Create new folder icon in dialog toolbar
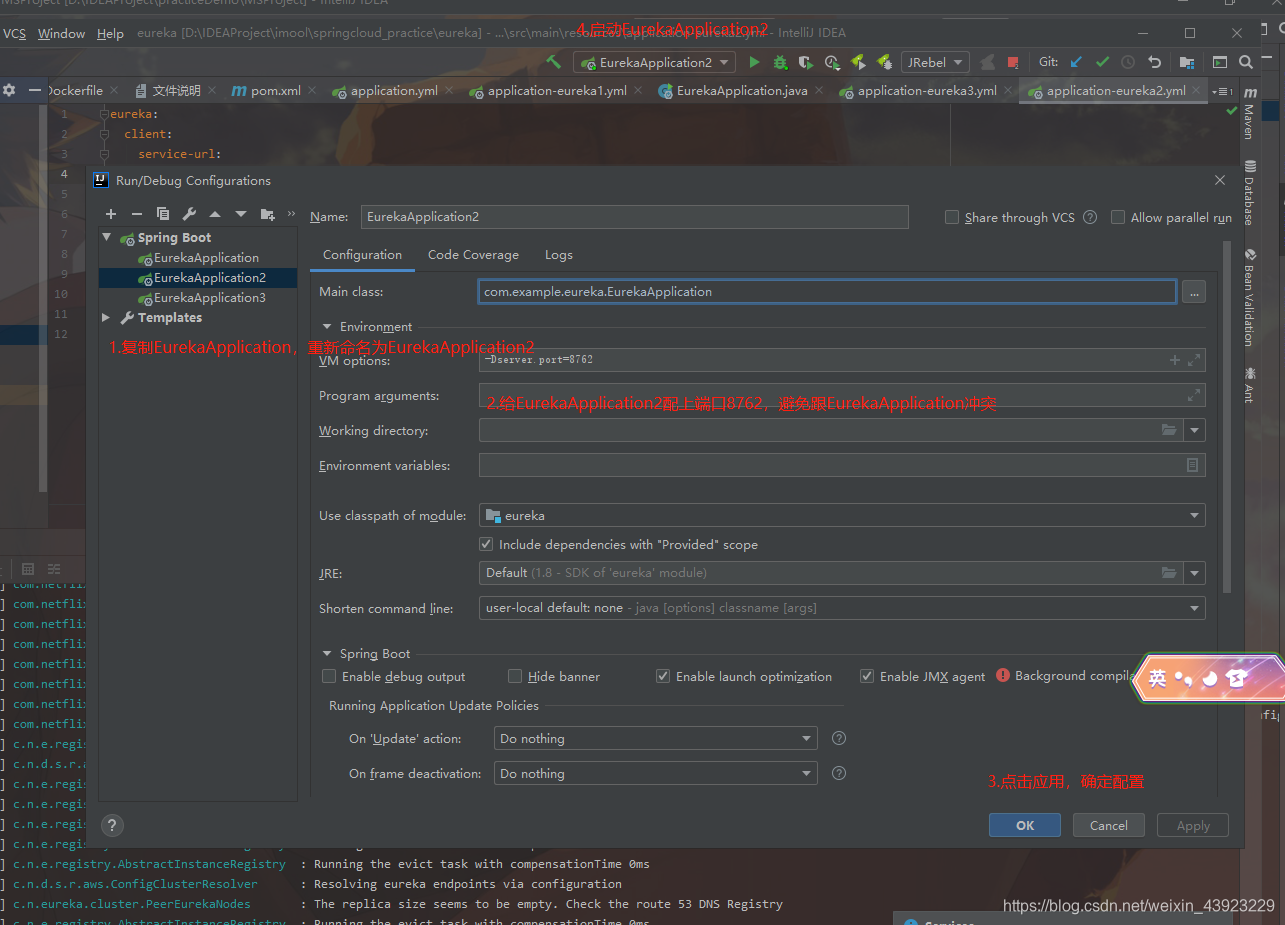Viewport: 1285px width, 925px height. point(267,214)
